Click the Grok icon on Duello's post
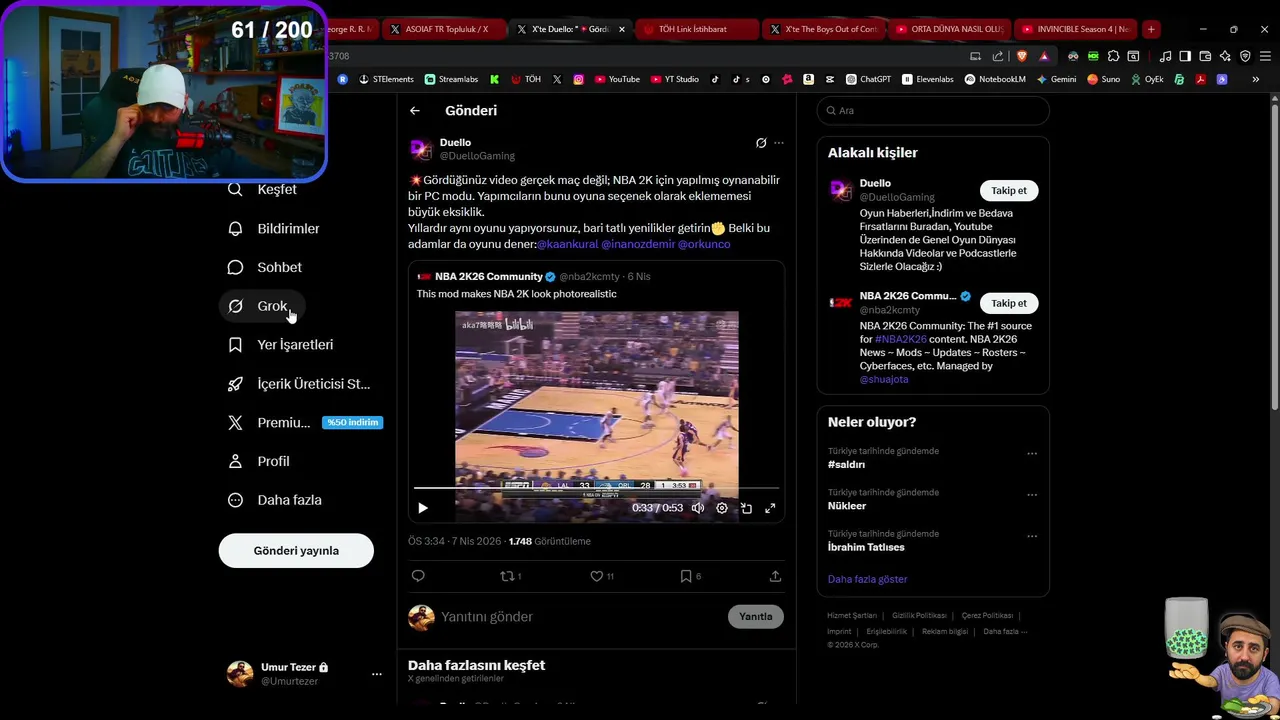Screen dimensions: 1280x720 tap(761, 143)
